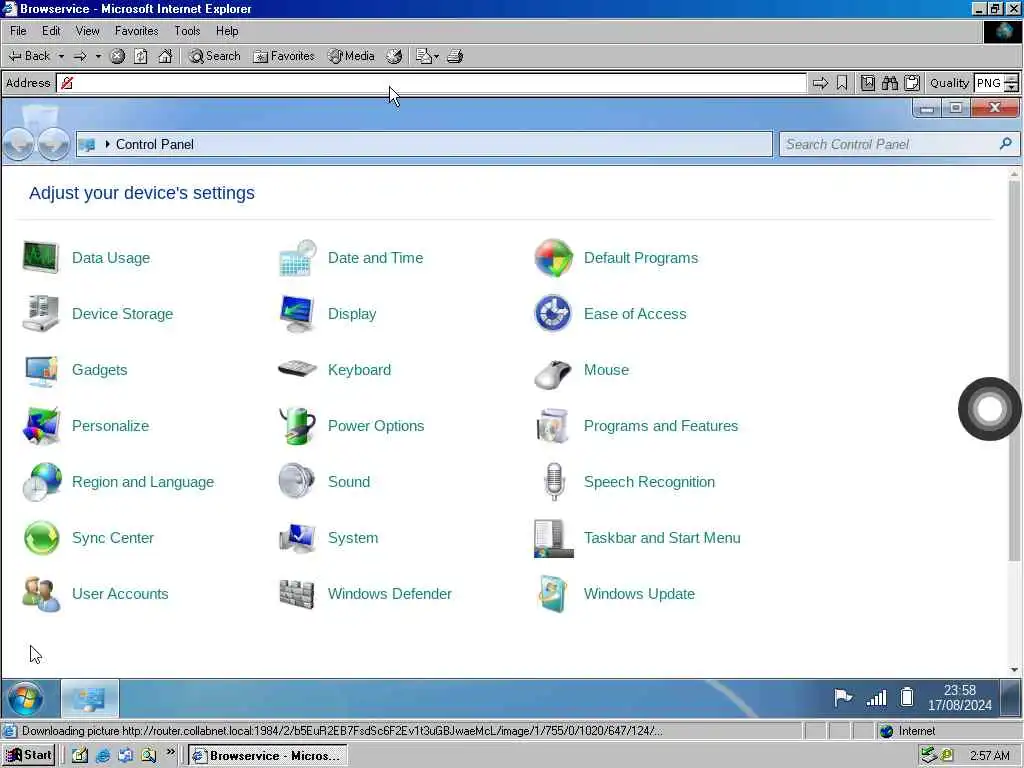
Task: Click the Windows Defender brick wall icon
Action: [296, 594]
